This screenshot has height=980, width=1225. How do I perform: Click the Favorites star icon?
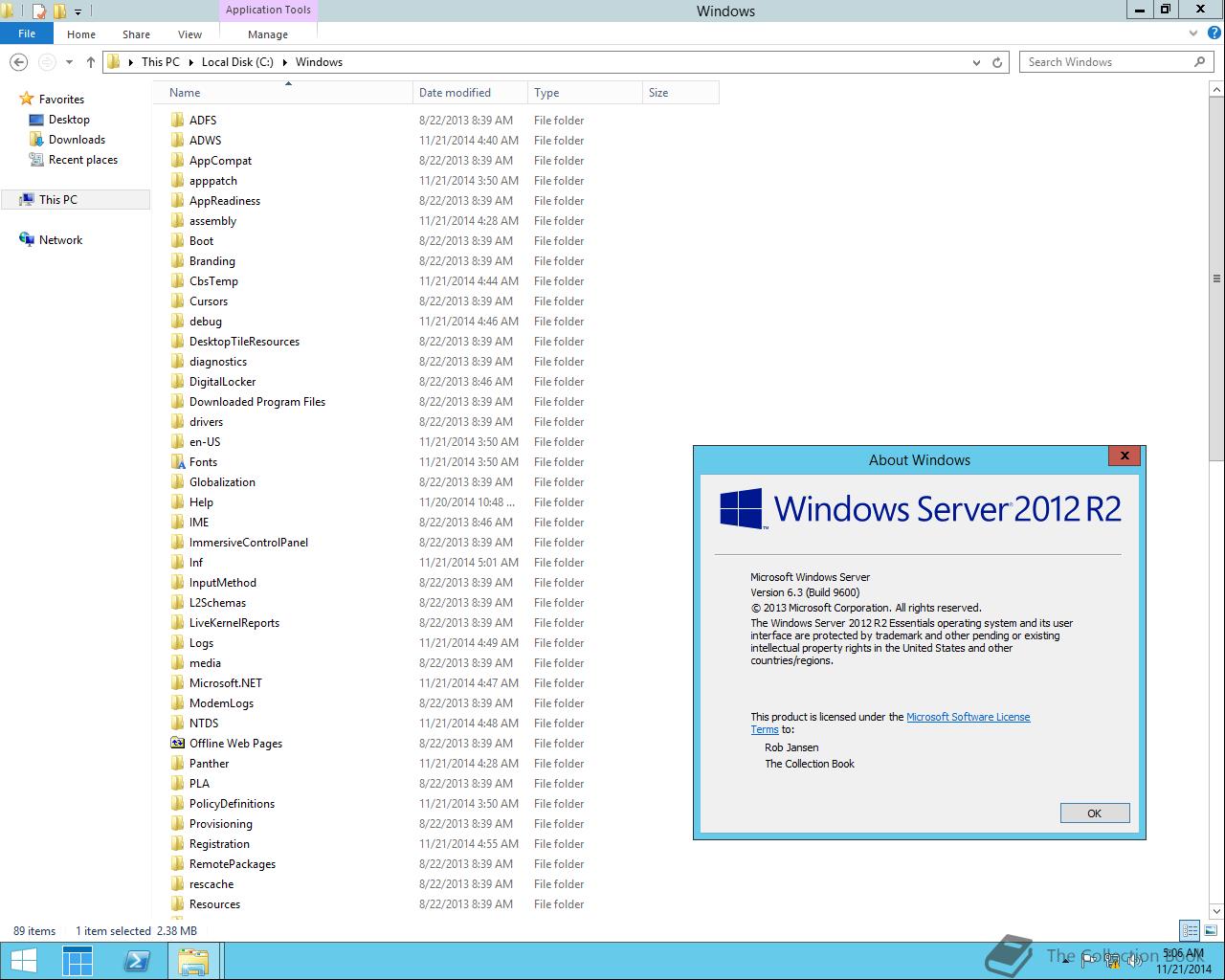pyautogui.click(x=27, y=100)
